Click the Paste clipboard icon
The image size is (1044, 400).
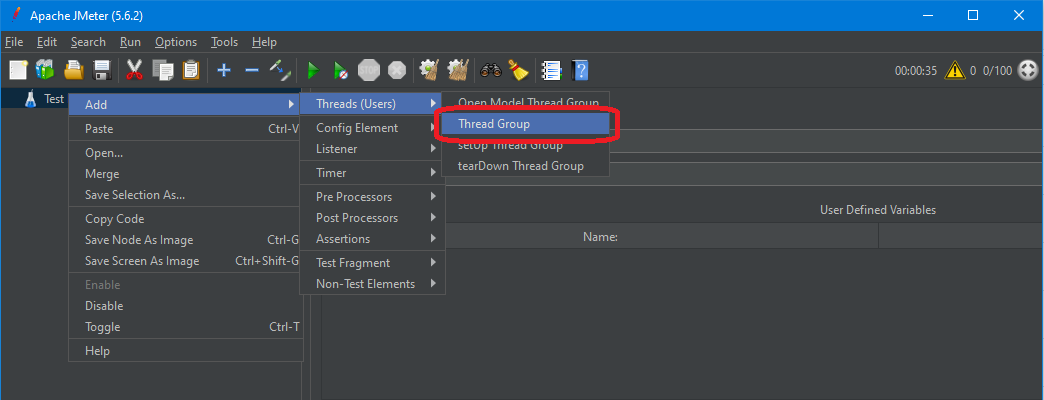pos(191,69)
